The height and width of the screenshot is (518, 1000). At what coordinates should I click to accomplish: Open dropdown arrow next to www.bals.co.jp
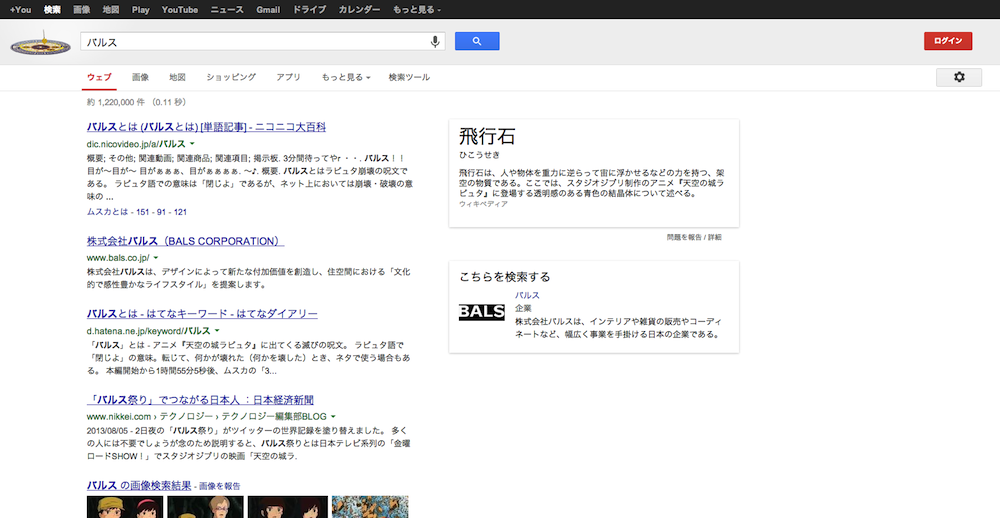[x=156, y=258]
